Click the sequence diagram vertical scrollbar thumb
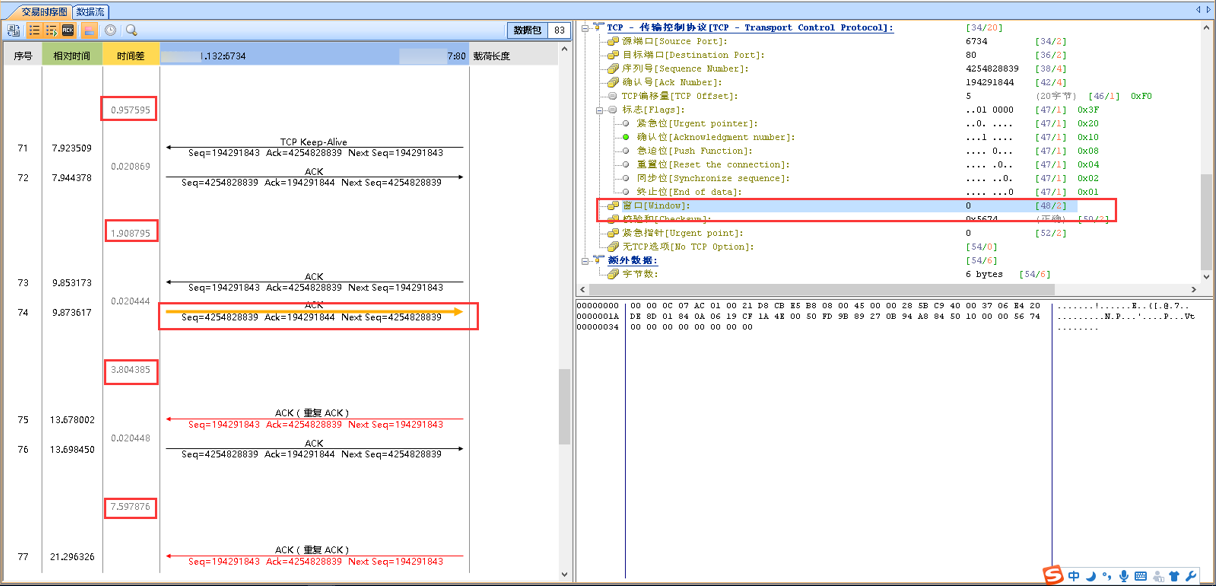 point(564,408)
